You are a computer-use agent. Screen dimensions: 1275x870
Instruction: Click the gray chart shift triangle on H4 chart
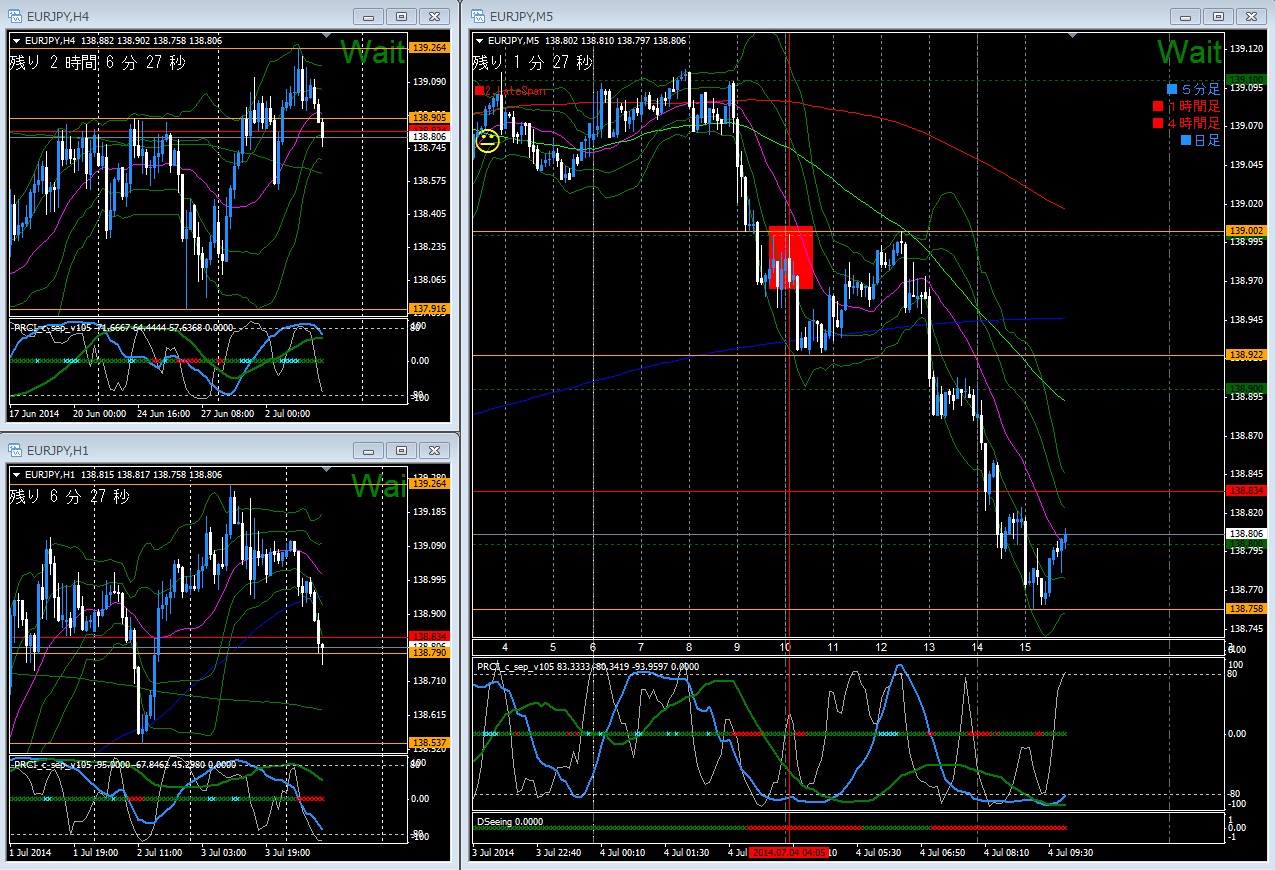(x=327, y=35)
